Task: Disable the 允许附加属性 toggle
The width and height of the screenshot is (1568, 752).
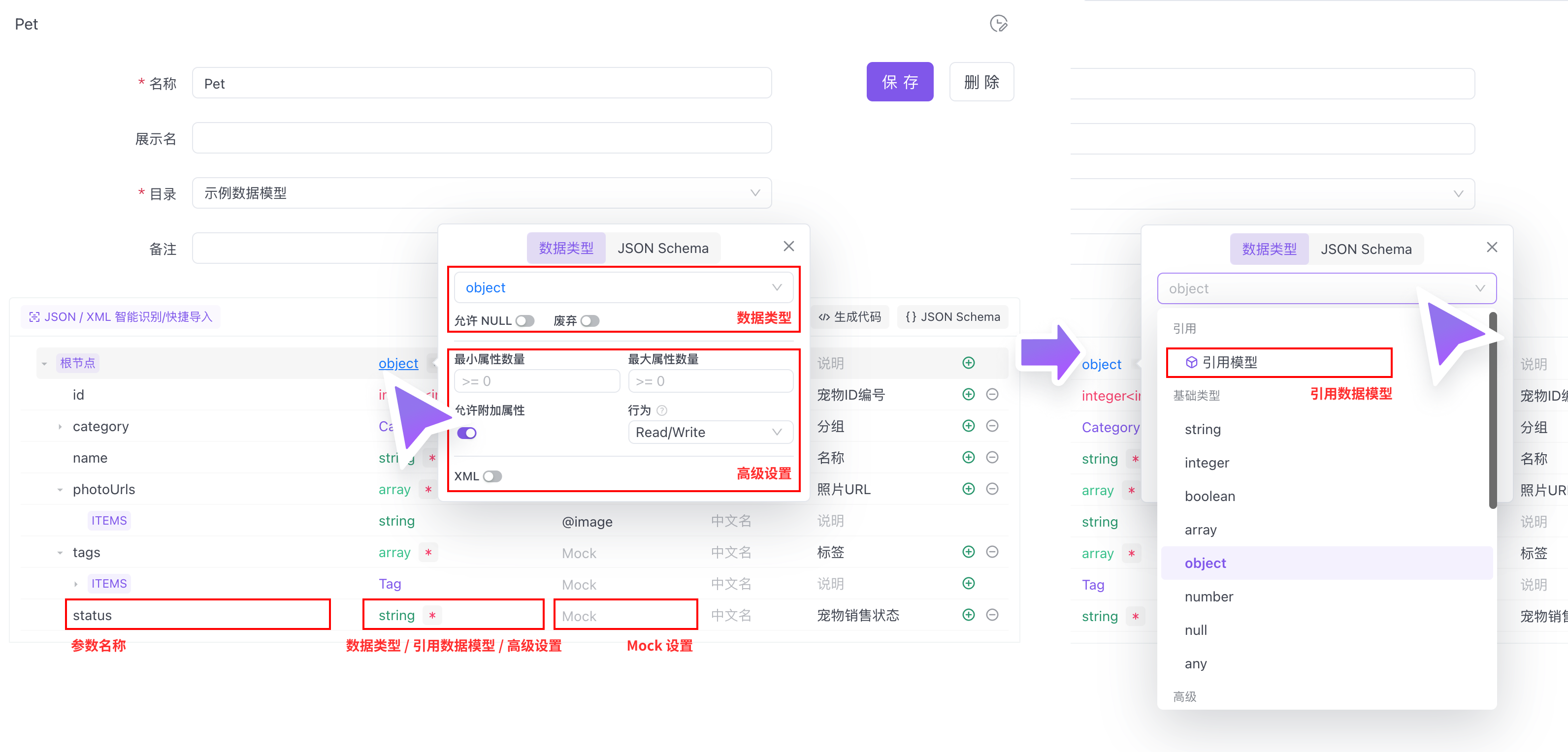Action: (x=467, y=433)
